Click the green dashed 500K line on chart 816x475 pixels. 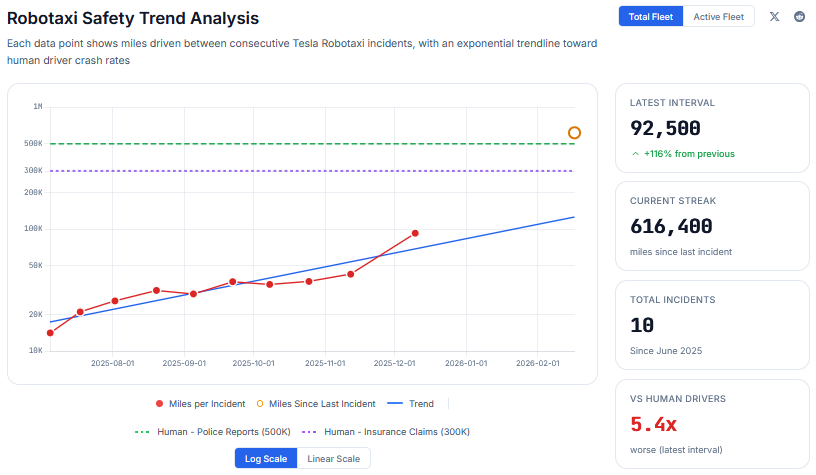[300, 144]
